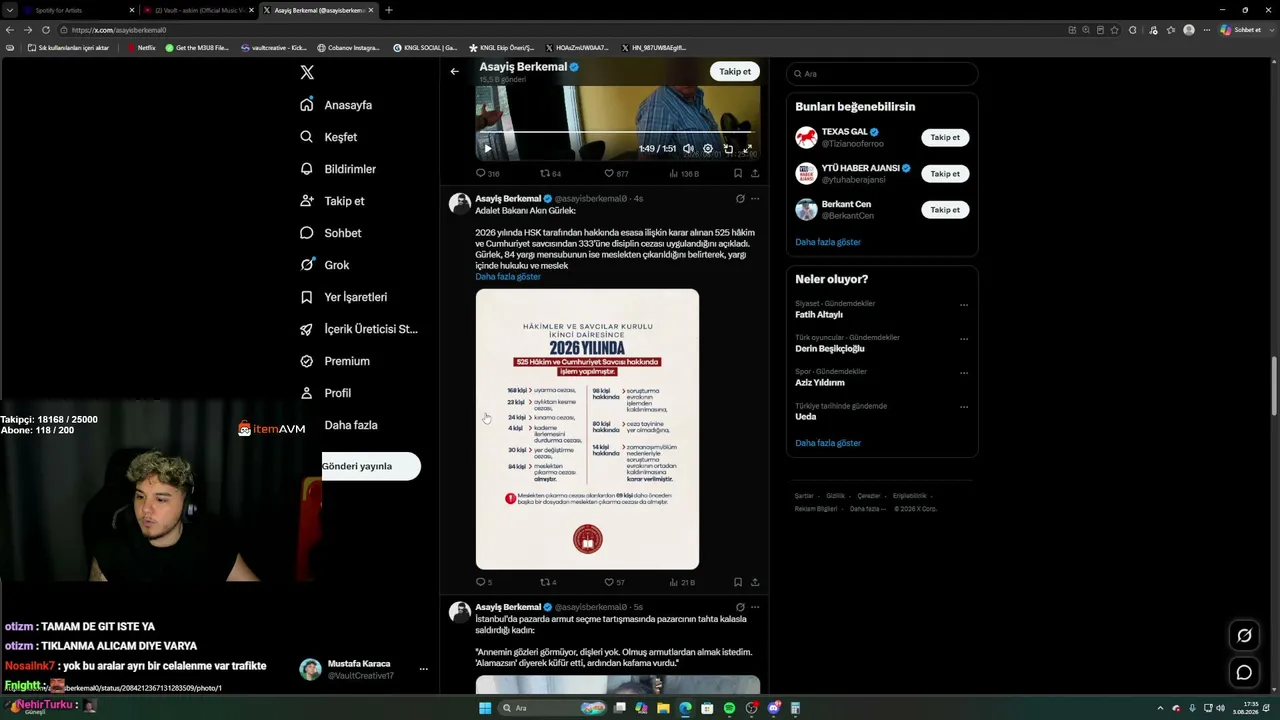Reply to the post with 5 comments

[484, 582]
